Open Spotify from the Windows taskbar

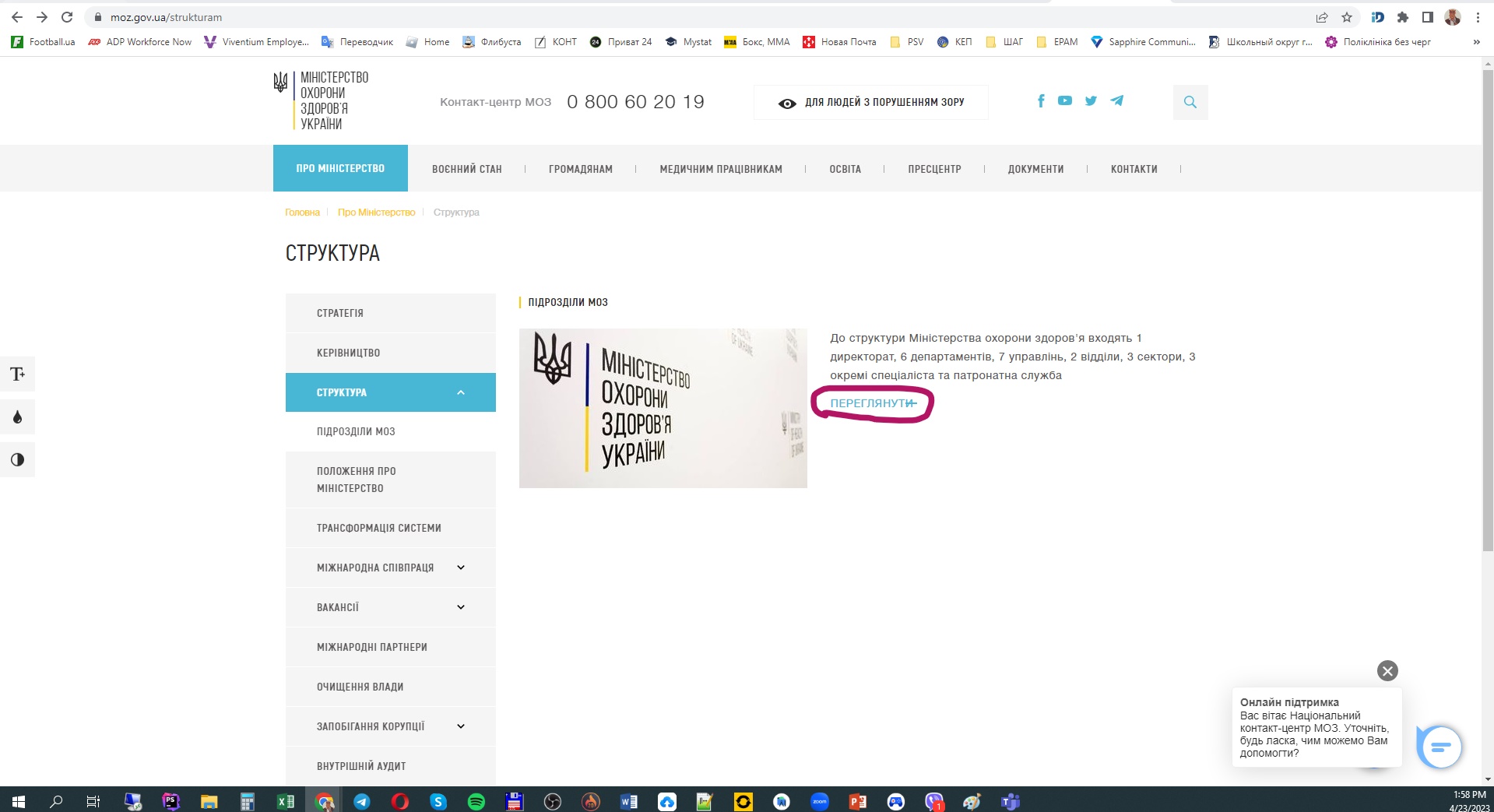pyautogui.click(x=476, y=801)
